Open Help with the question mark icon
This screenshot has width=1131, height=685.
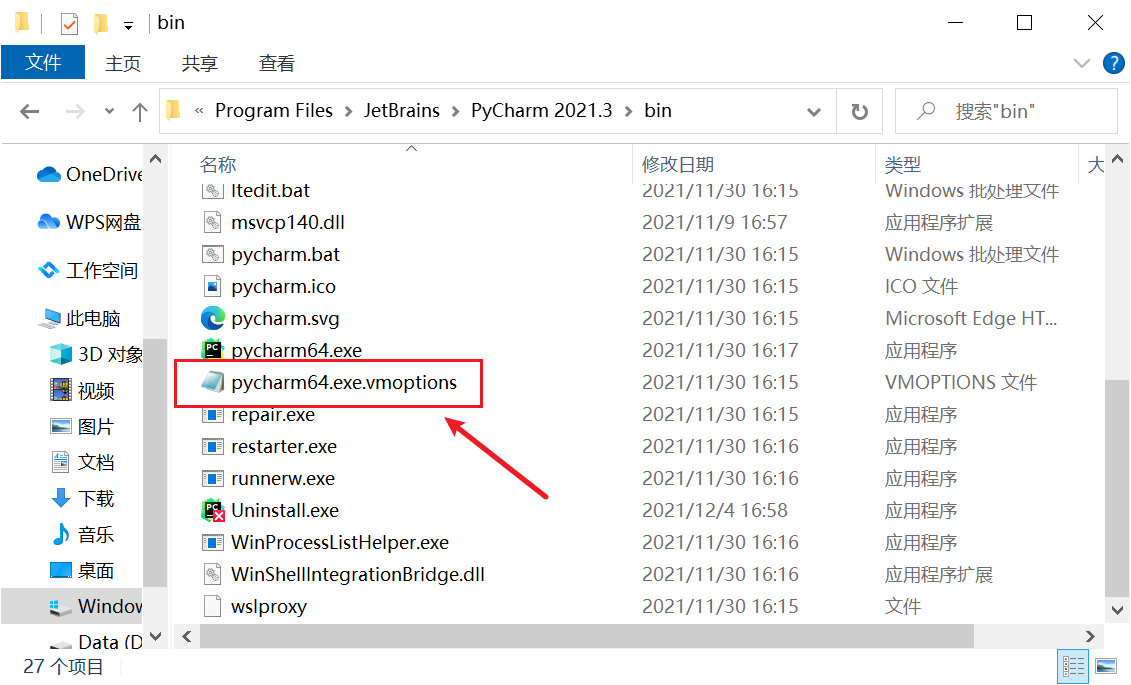pos(1114,63)
